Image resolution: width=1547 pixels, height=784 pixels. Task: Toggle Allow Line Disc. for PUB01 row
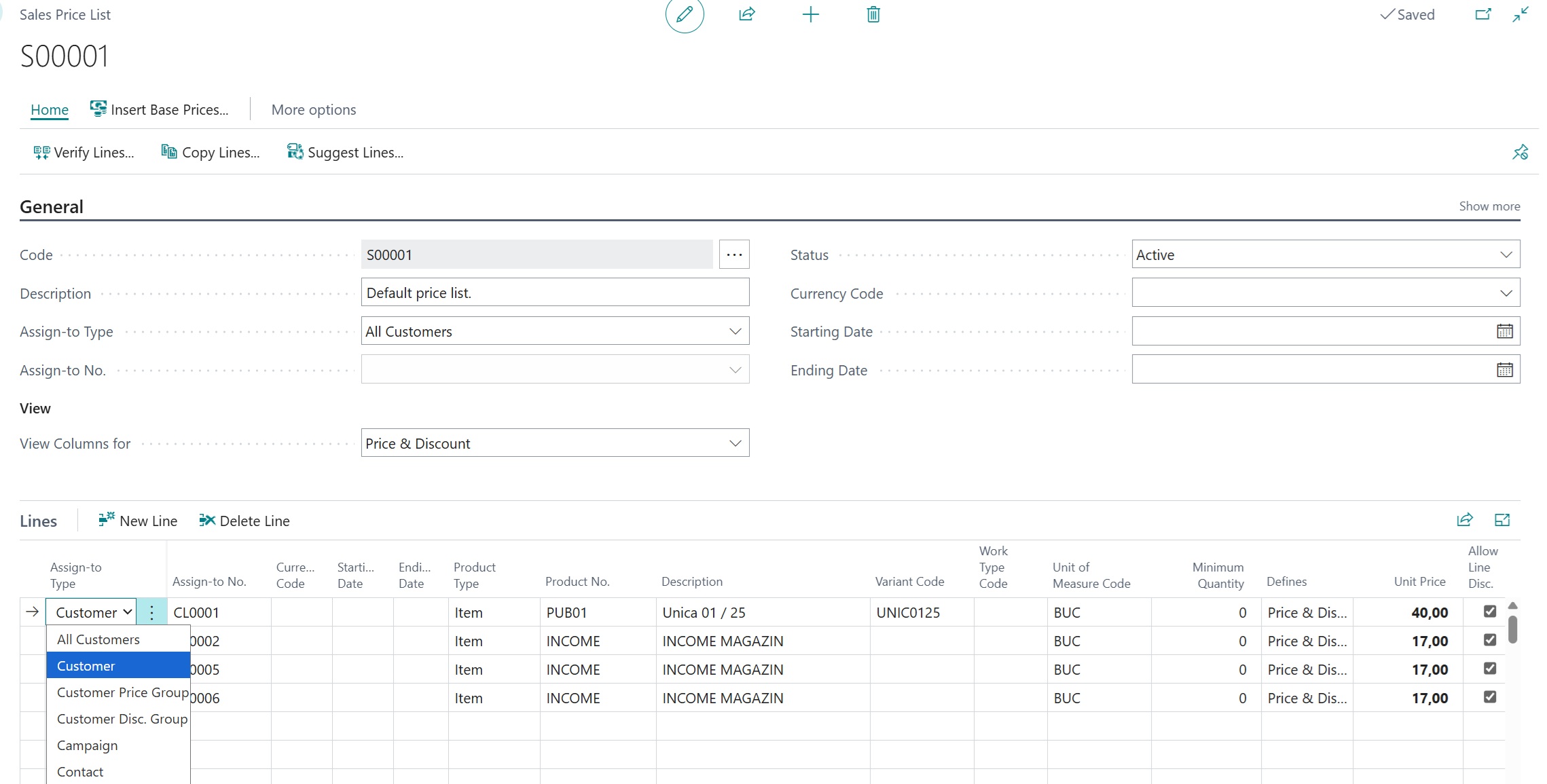click(1490, 612)
